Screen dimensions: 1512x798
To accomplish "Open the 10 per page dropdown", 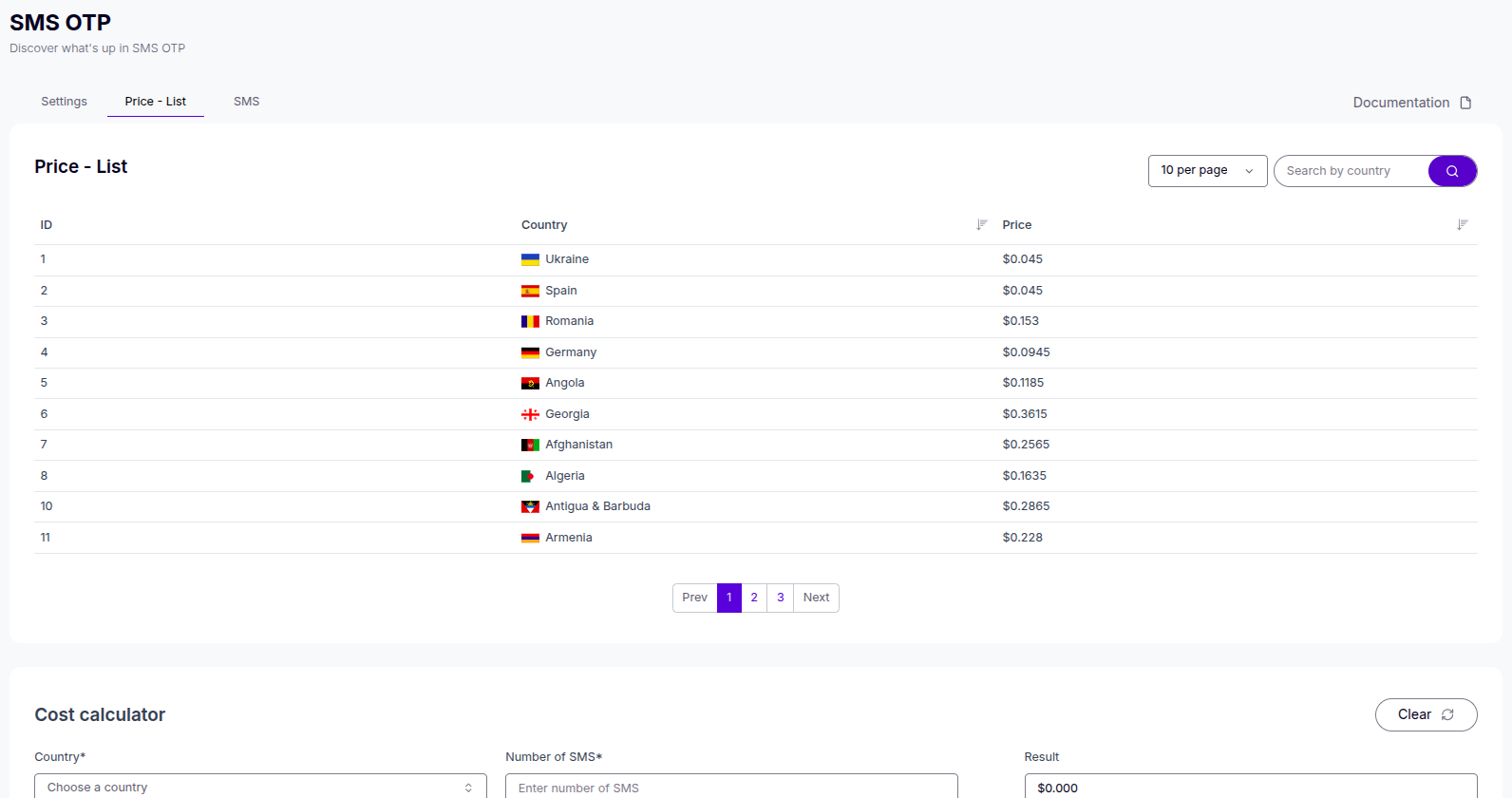I will [x=1207, y=171].
